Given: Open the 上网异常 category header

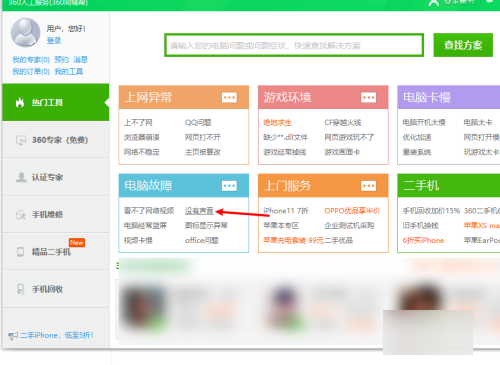Looking at the screenshot, I should (x=148, y=97).
